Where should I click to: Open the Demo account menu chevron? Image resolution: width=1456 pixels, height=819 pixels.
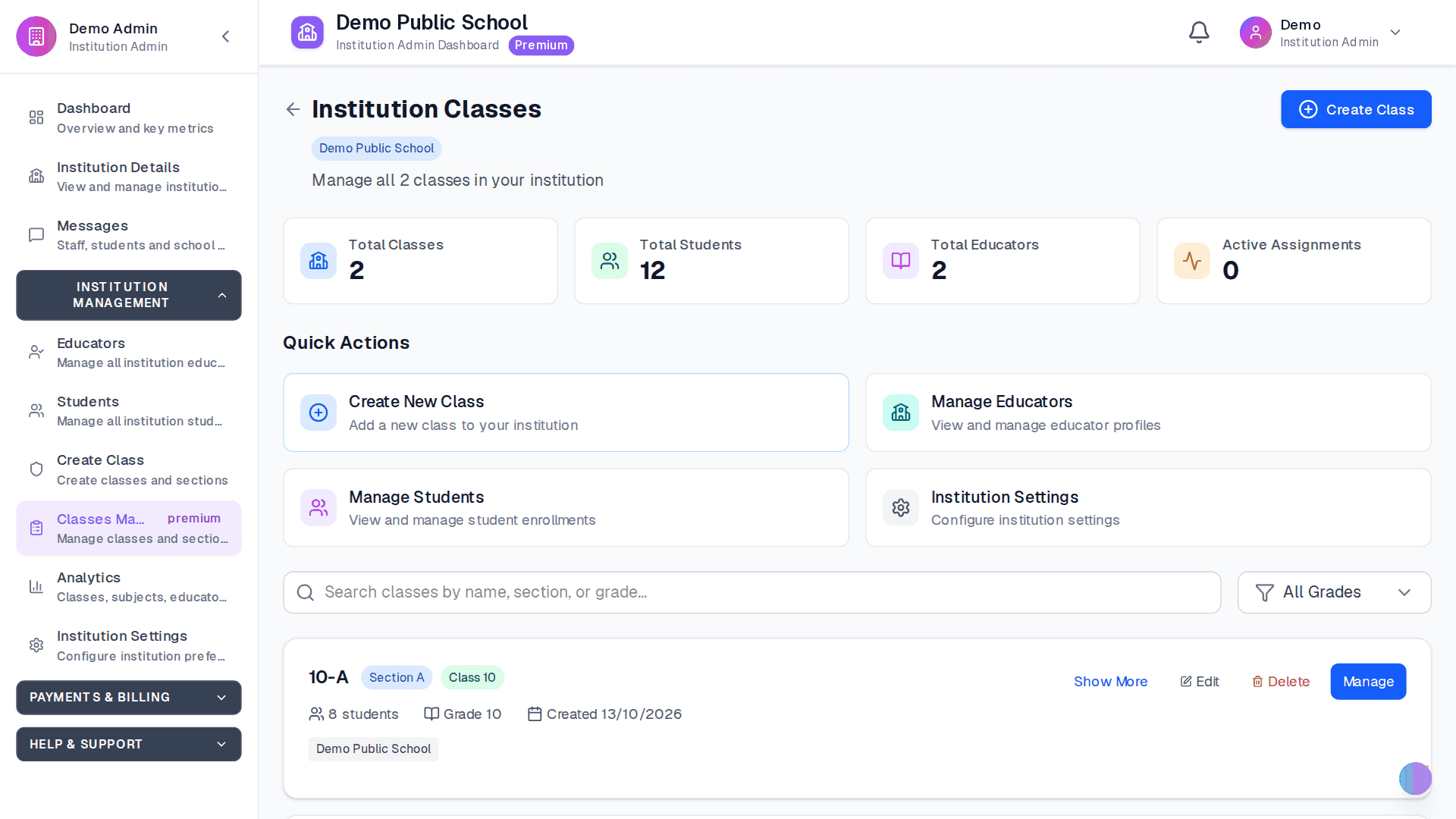(1395, 33)
